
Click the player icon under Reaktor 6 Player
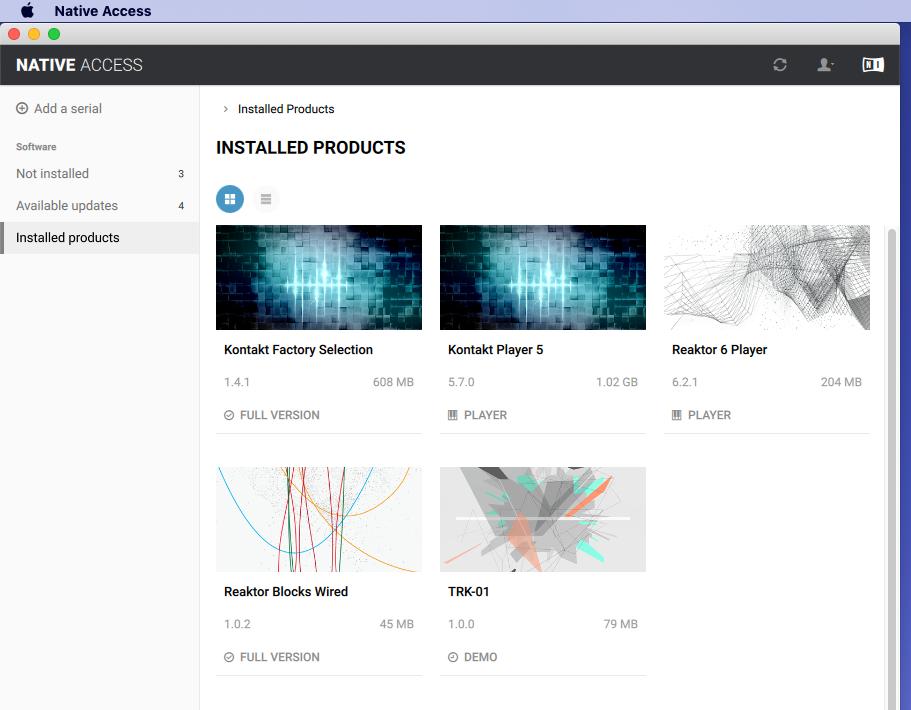pos(677,415)
